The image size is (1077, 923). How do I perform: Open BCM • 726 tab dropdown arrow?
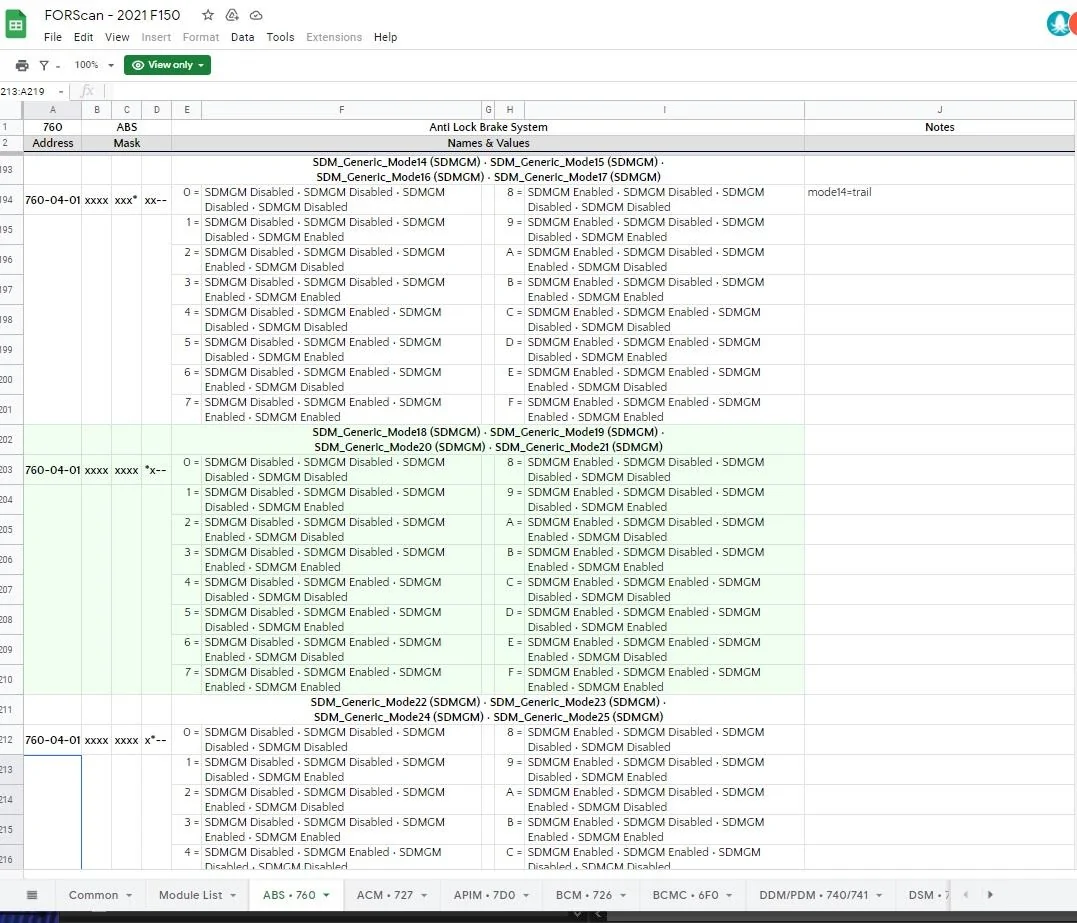[623, 895]
